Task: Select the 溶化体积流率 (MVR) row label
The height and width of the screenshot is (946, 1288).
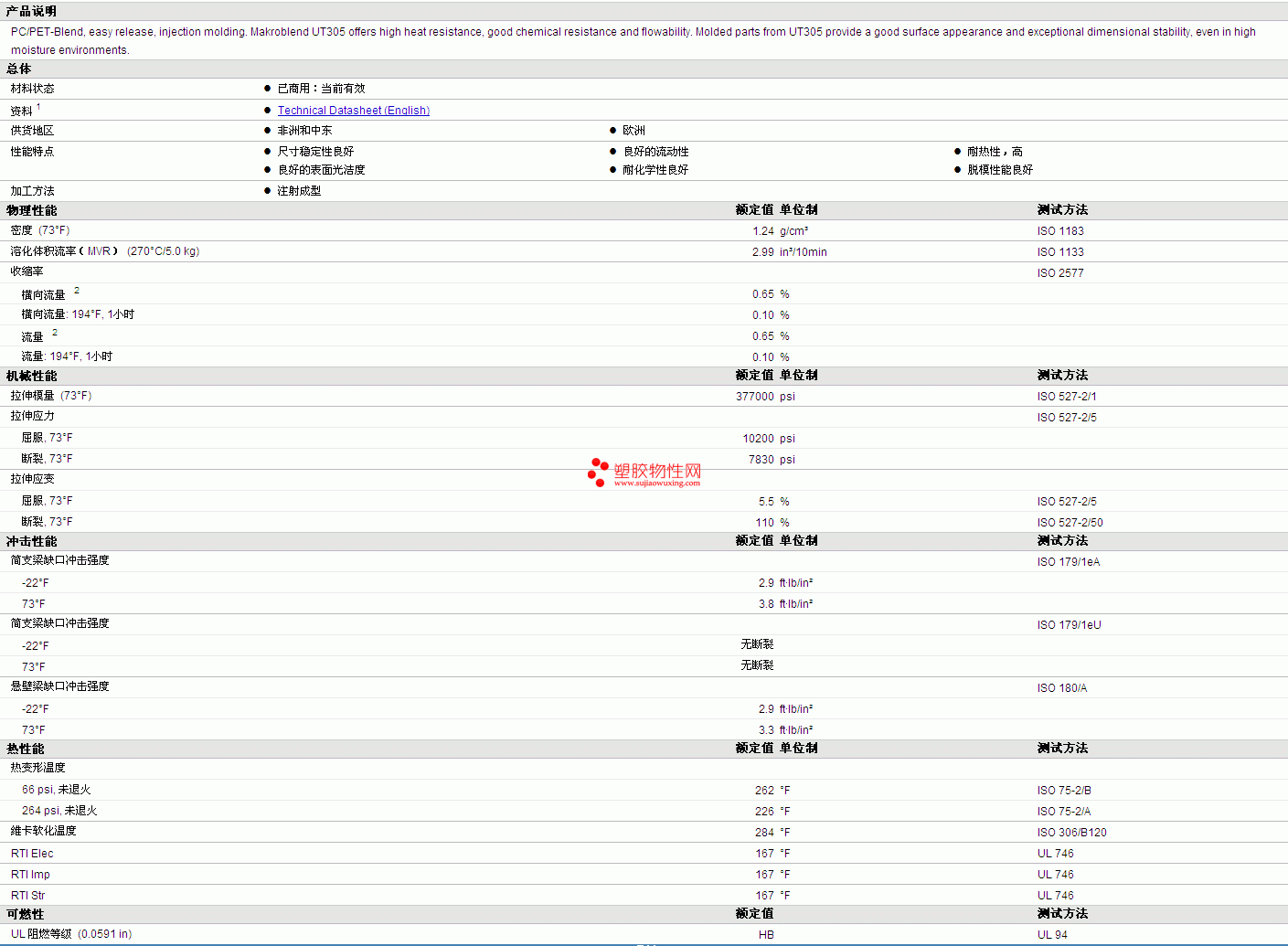Action: 105,251
